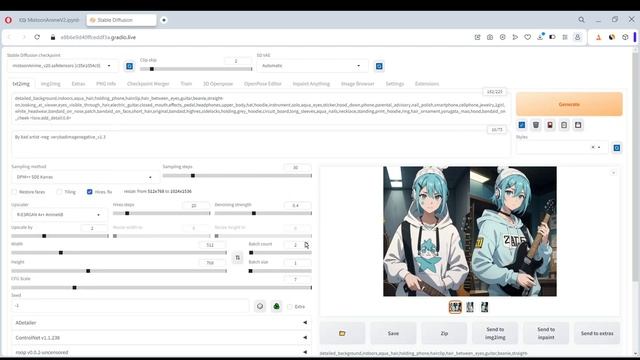Show extra networks (red card icon)
This screenshot has height=360, width=640.
[550, 125]
